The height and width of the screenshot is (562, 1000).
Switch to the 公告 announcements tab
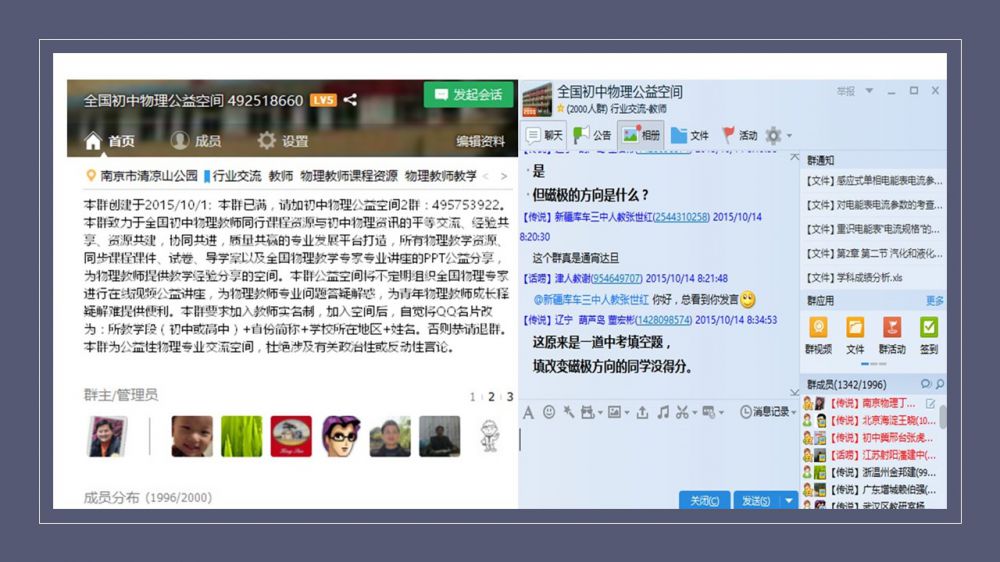pos(591,135)
